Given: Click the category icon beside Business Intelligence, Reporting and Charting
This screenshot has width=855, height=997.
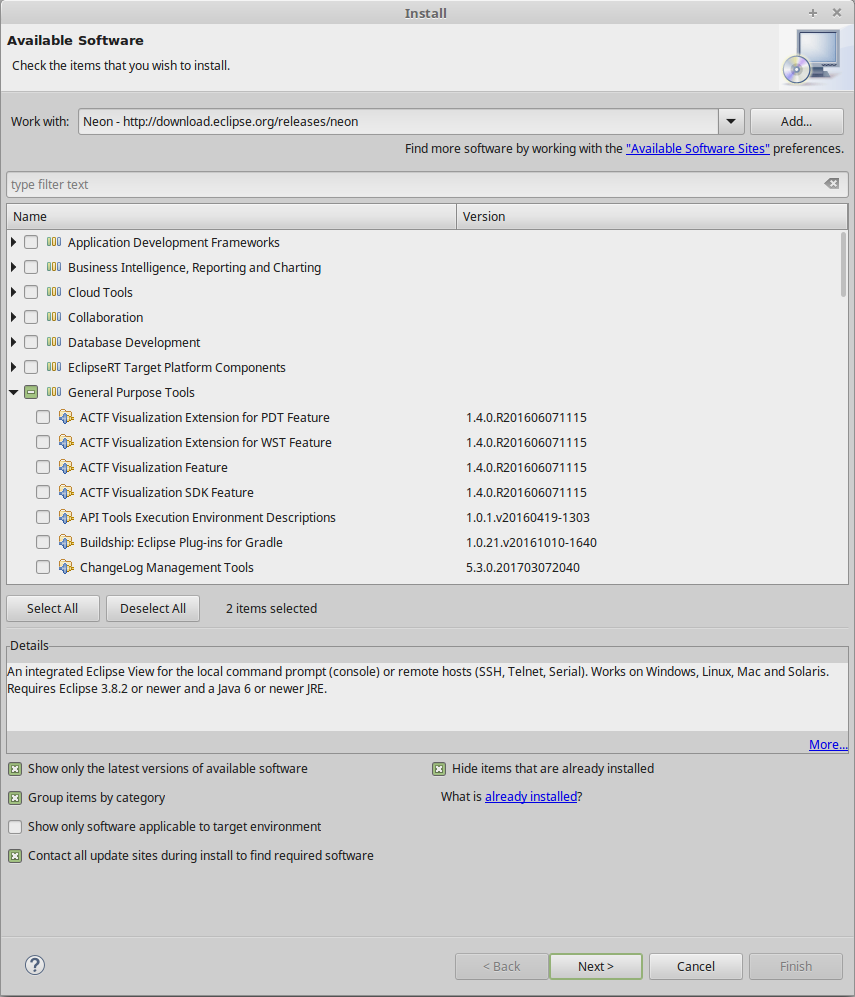Looking at the screenshot, I should [54, 267].
